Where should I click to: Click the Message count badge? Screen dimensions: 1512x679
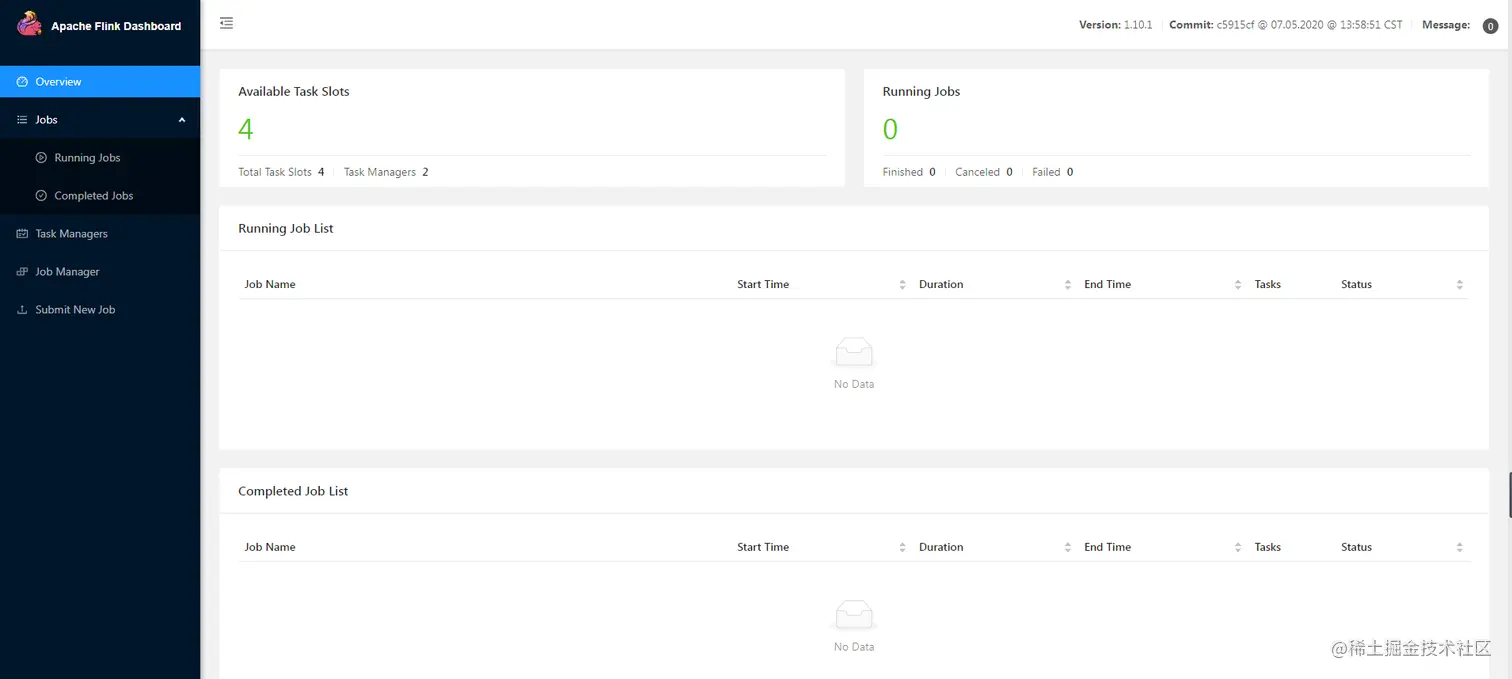point(1490,26)
